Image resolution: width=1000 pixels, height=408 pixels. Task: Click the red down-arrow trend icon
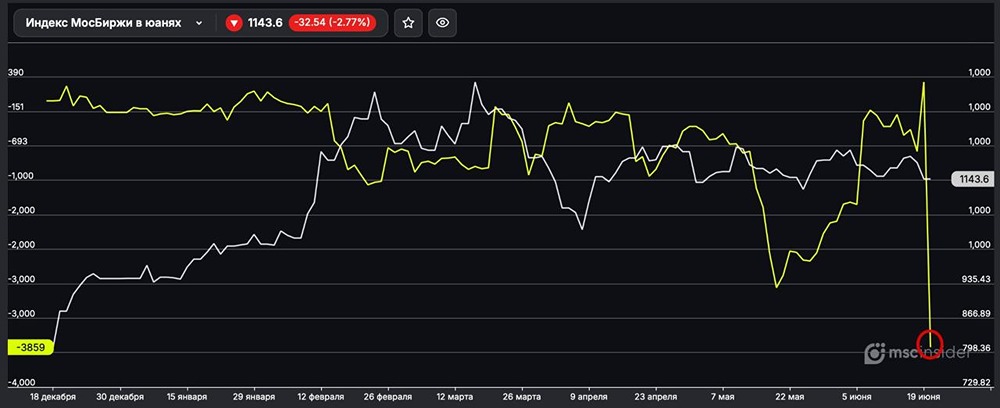(x=234, y=22)
